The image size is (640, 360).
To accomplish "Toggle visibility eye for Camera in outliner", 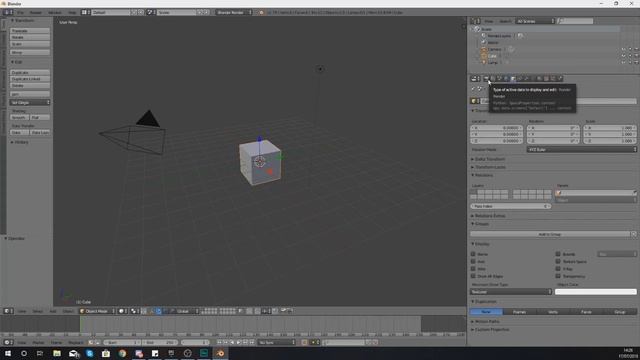I will pyautogui.click(x=623, y=49).
